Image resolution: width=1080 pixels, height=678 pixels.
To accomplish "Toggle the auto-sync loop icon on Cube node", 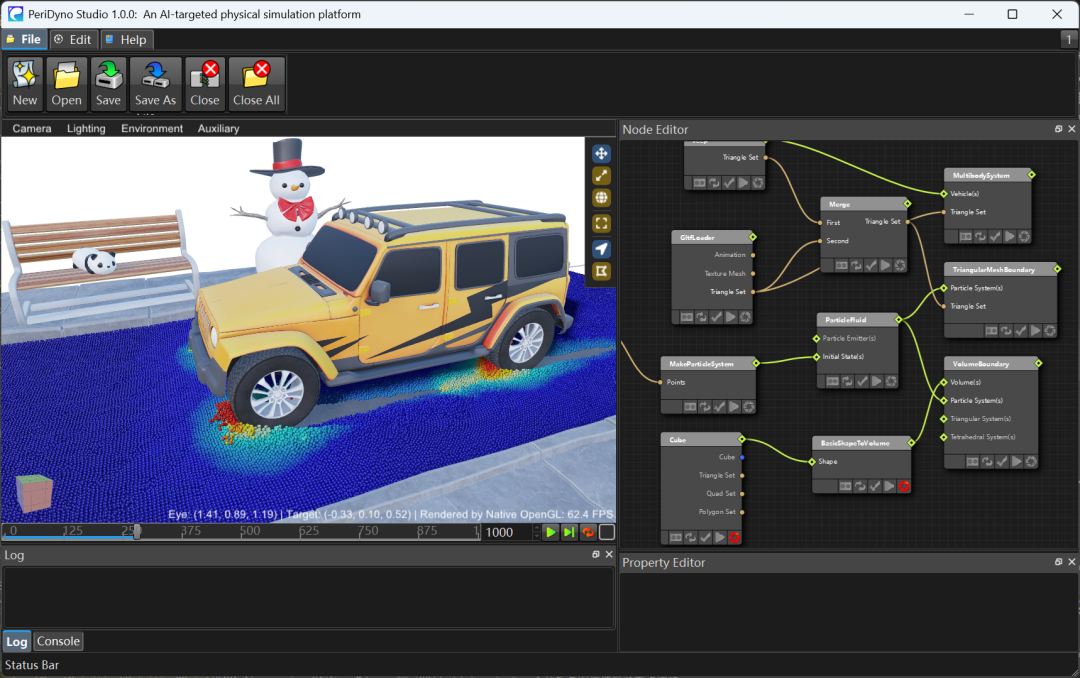I will (691, 537).
